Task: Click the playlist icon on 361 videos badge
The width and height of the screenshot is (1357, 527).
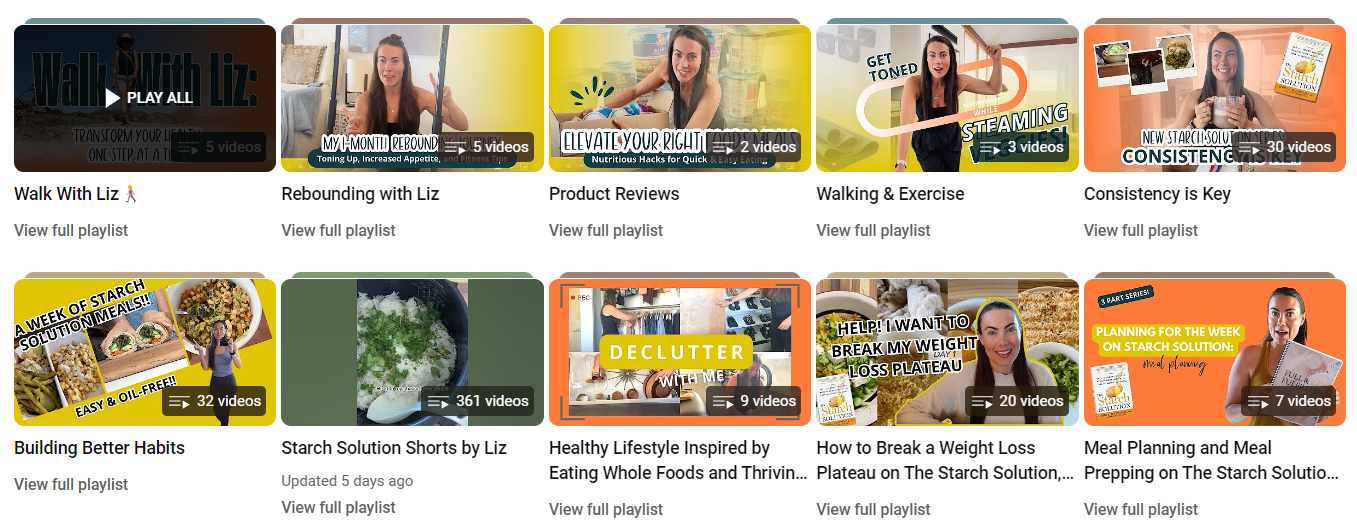Action: [438, 401]
